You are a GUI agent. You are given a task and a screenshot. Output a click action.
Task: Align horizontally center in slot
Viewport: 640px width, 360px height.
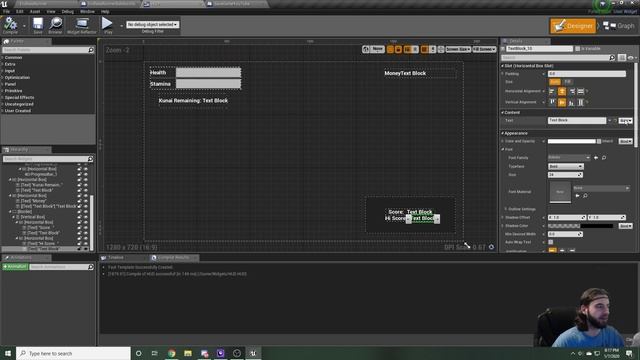(562, 91)
